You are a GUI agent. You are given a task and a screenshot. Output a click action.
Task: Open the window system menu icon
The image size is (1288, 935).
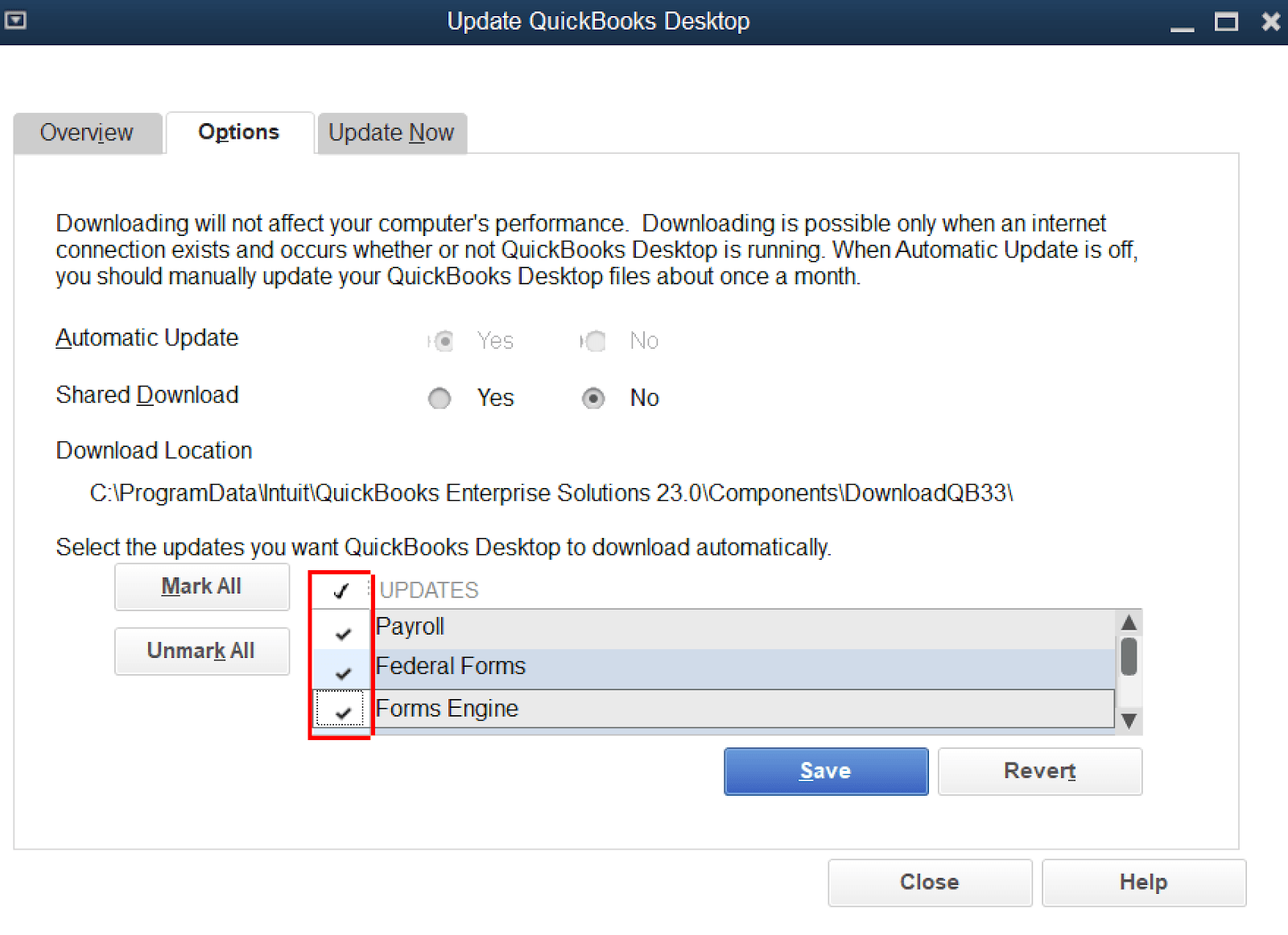pyautogui.click(x=15, y=20)
